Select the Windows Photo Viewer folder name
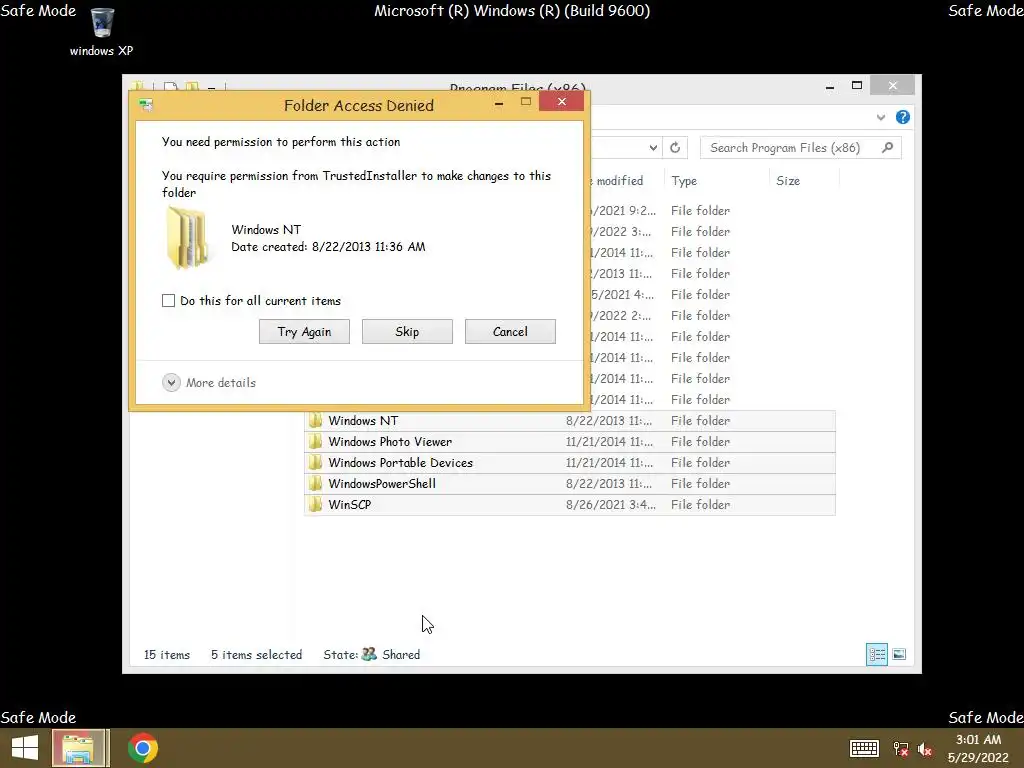This screenshot has width=1024, height=768. coord(390,442)
